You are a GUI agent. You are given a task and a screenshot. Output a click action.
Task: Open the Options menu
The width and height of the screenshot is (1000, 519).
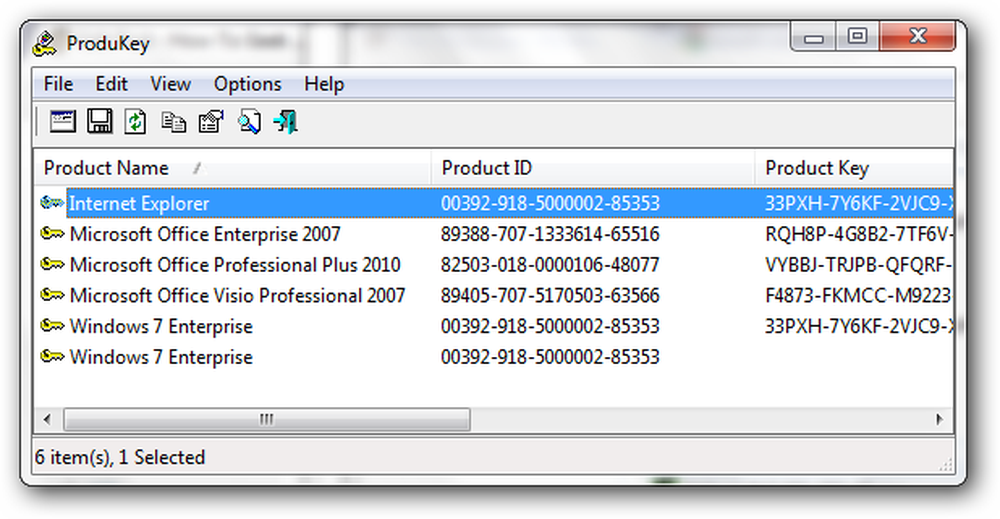pyautogui.click(x=247, y=84)
